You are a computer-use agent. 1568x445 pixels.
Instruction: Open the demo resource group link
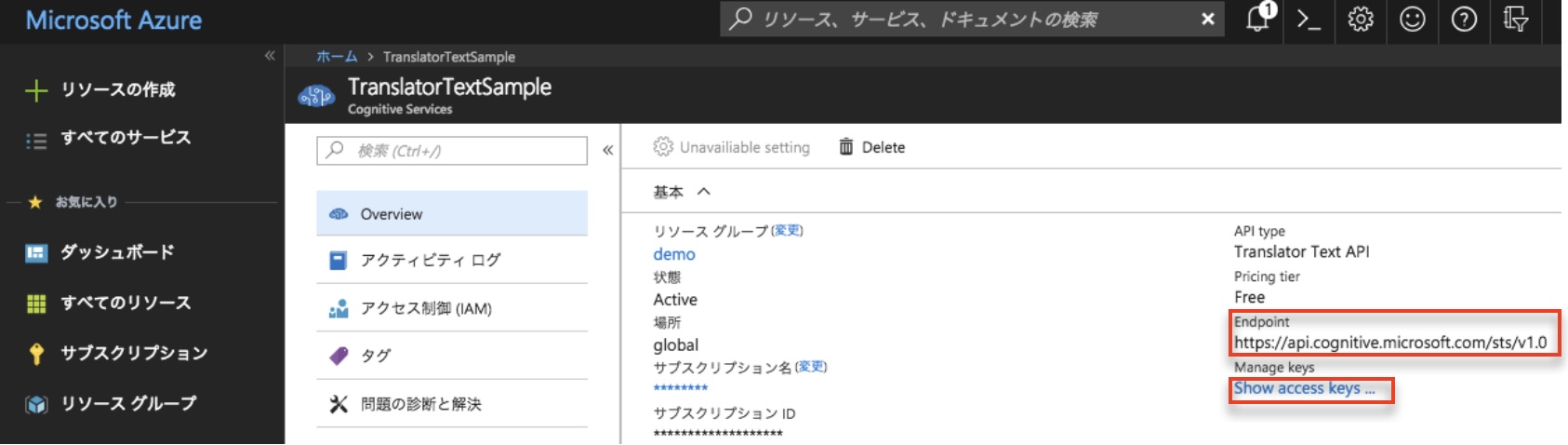pos(674,254)
